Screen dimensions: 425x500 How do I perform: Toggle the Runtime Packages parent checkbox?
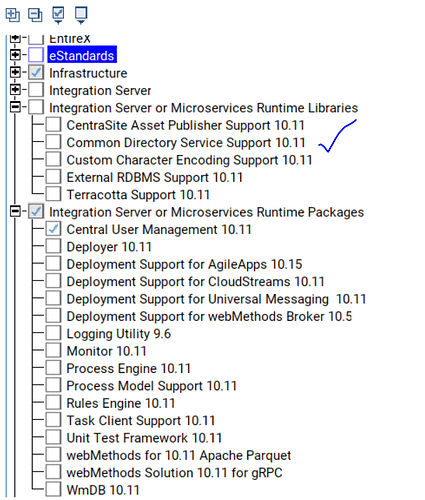[x=36, y=211]
